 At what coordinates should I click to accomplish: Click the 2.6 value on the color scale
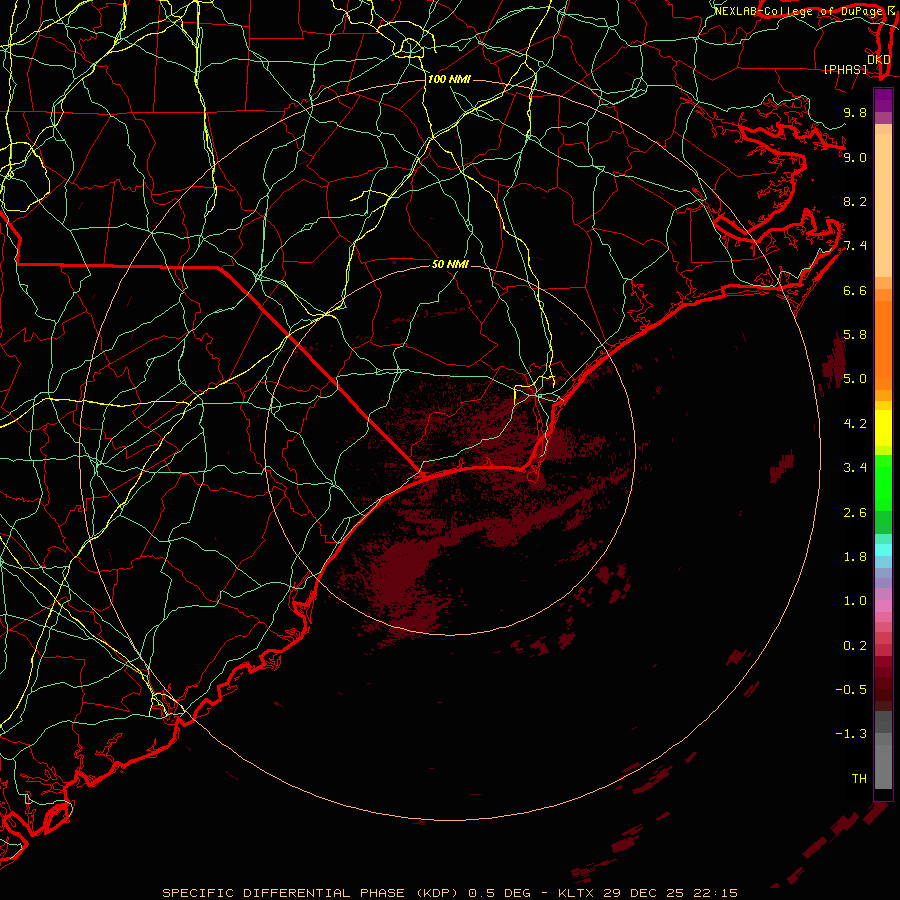(855, 513)
